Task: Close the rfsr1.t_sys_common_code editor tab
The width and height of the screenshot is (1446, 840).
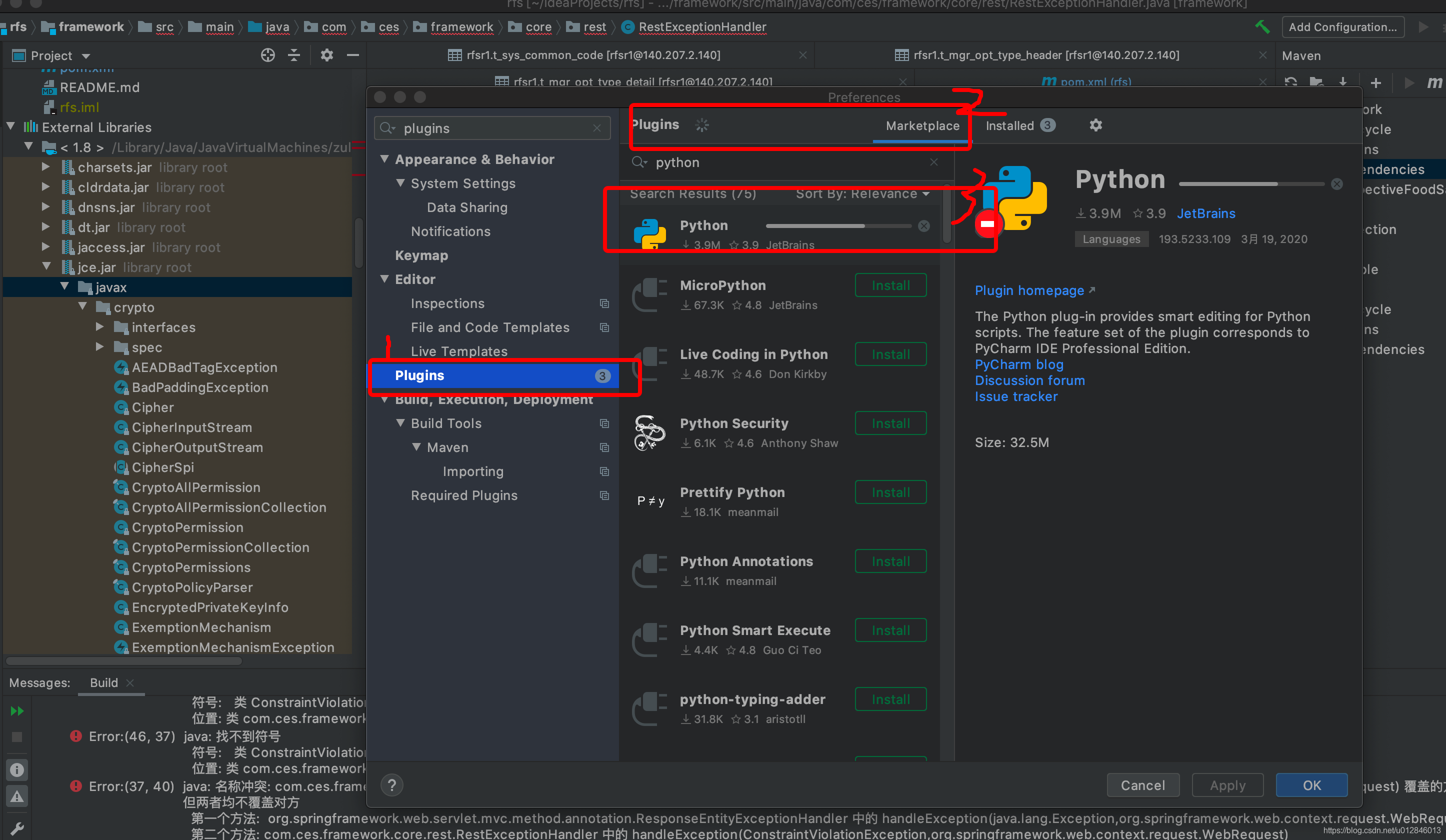Action: [803, 55]
